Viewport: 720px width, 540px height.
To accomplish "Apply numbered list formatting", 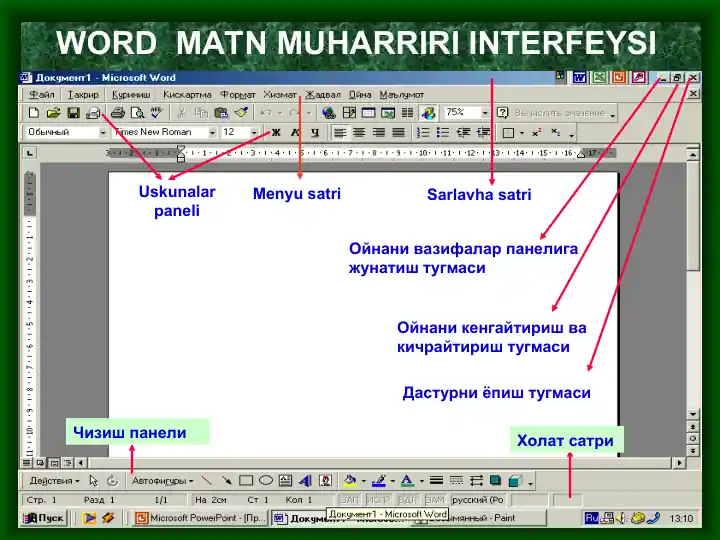I will click(x=423, y=133).
